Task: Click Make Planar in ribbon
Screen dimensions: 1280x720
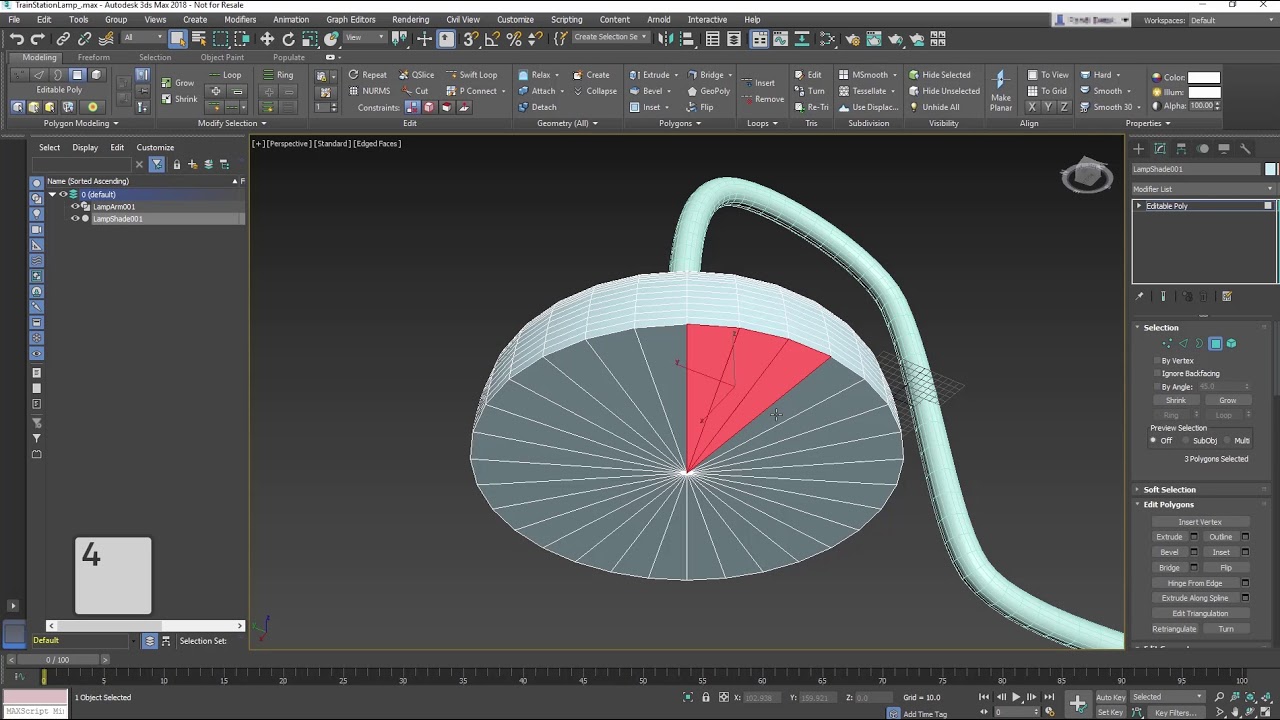Action: click(1001, 90)
